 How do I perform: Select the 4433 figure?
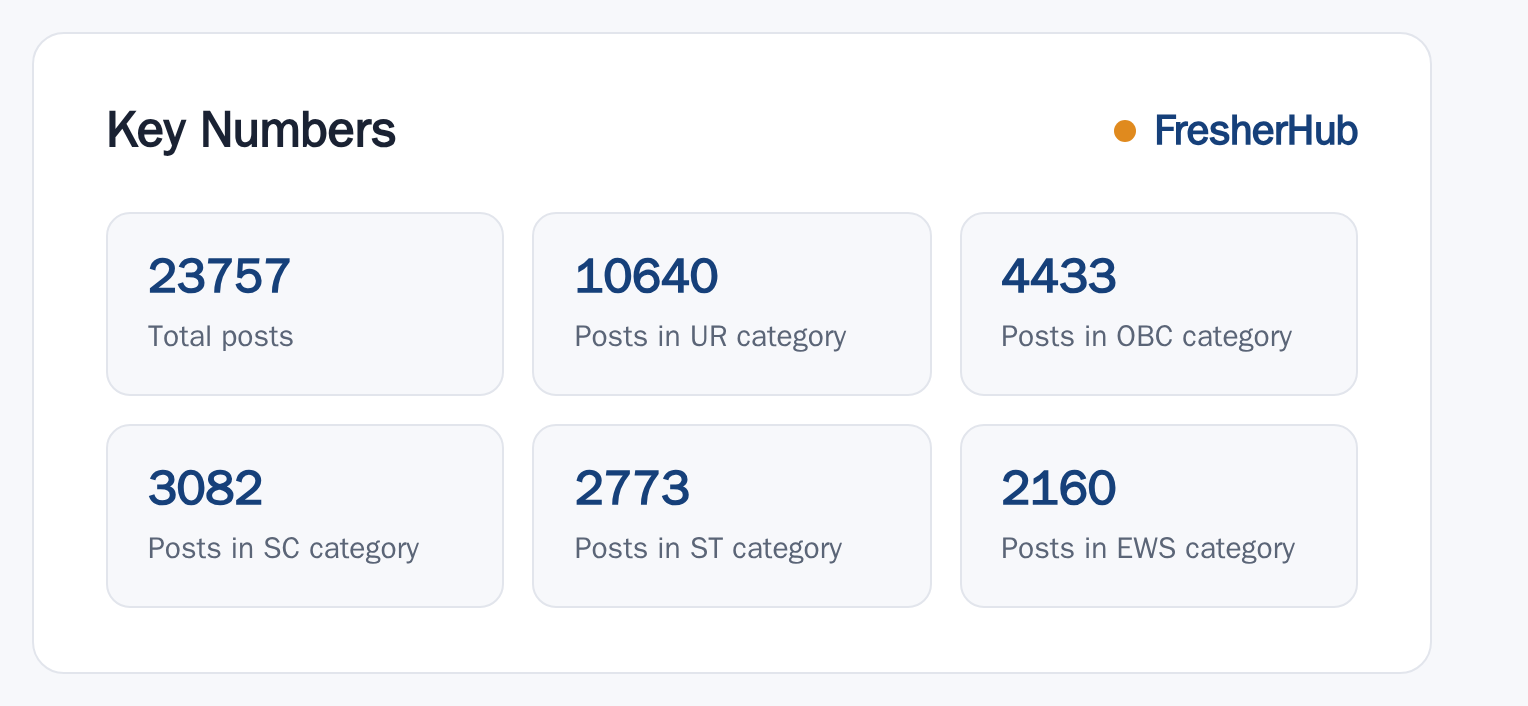(1059, 276)
